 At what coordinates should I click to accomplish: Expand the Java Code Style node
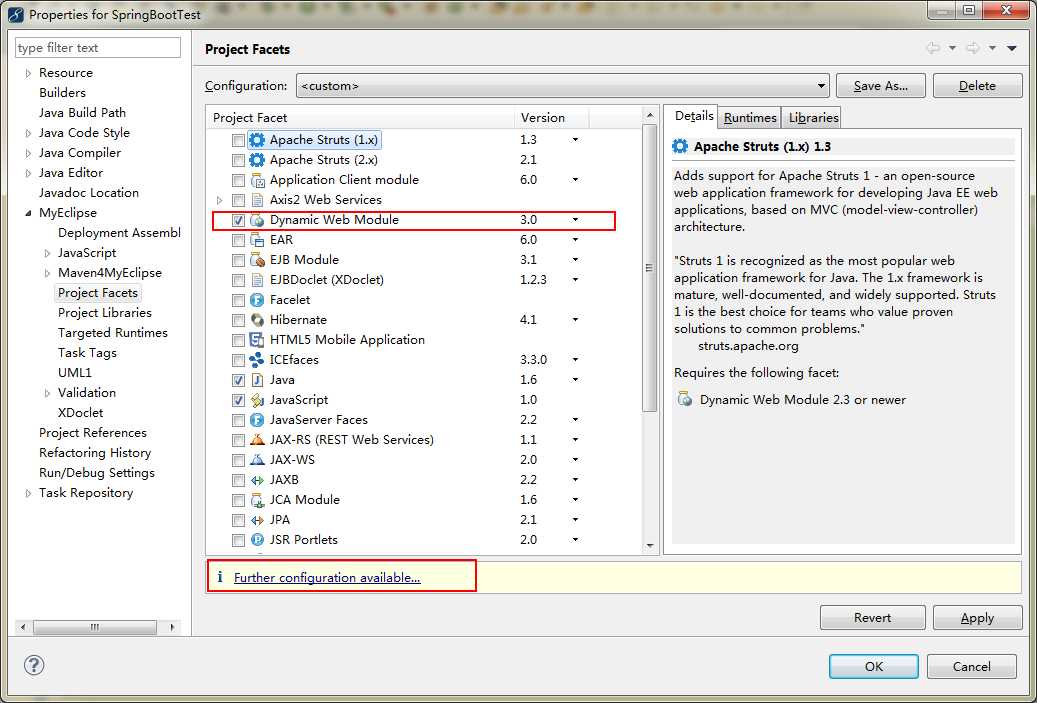coord(28,133)
